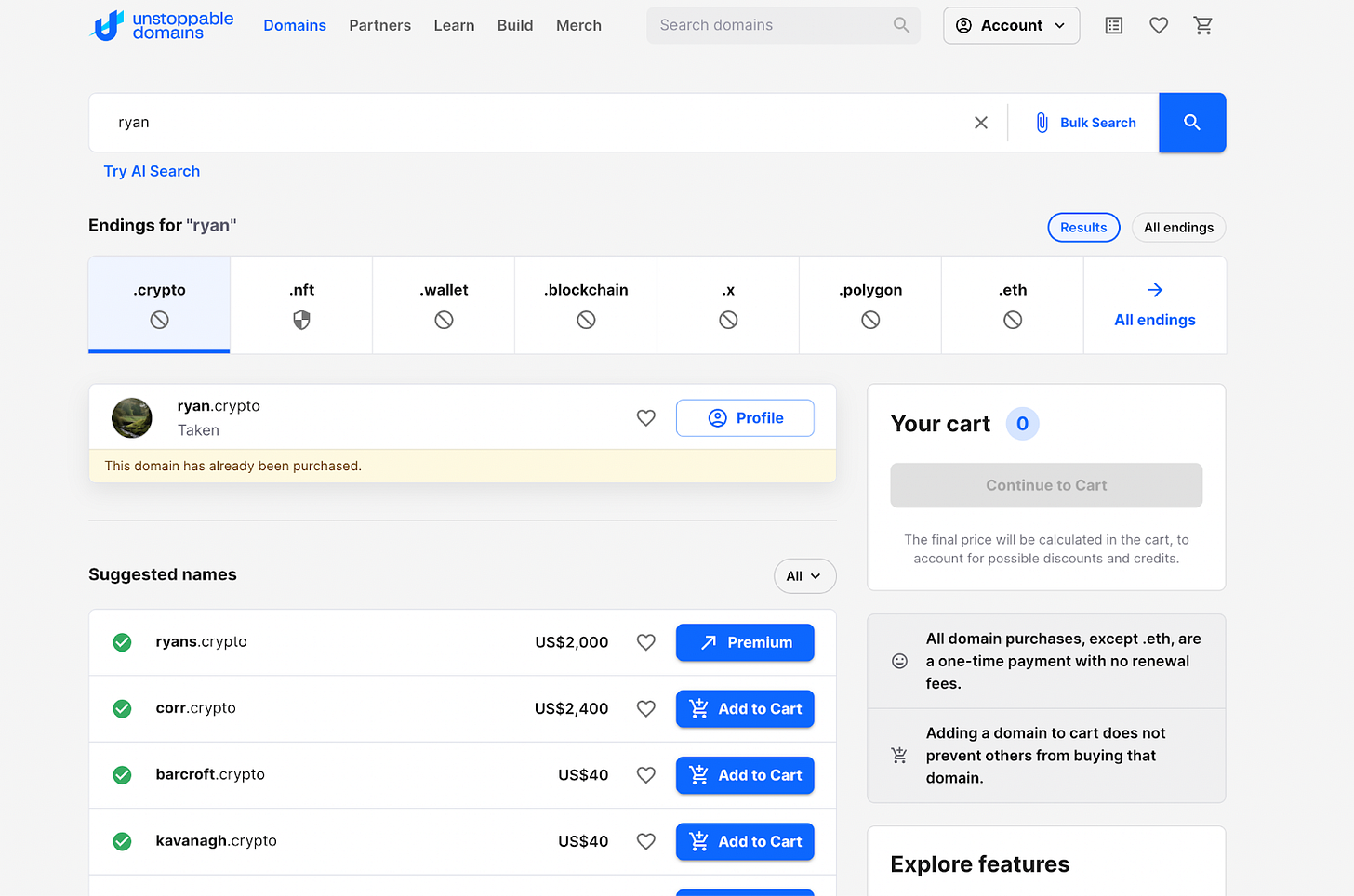Focus the top Search domains field

tap(783, 25)
